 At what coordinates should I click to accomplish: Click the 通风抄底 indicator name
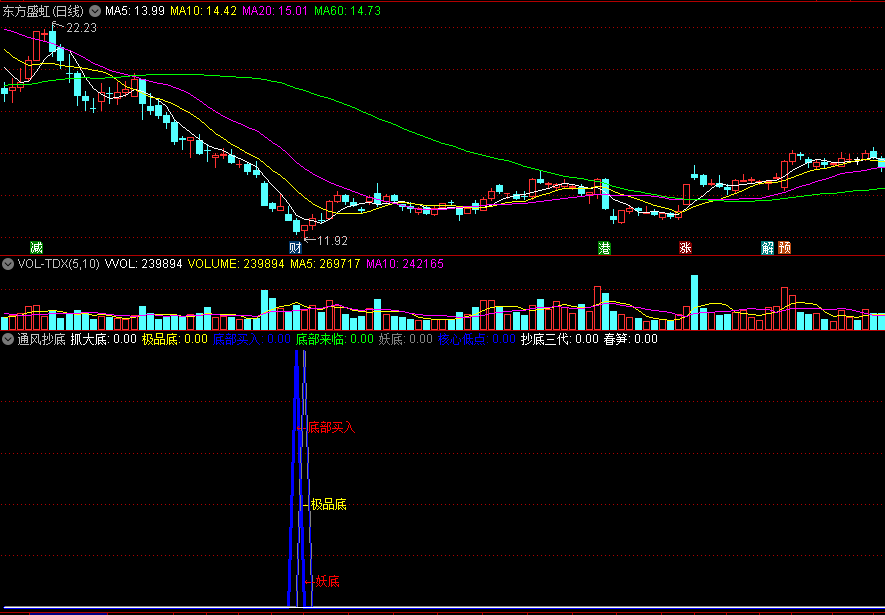tap(41, 339)
